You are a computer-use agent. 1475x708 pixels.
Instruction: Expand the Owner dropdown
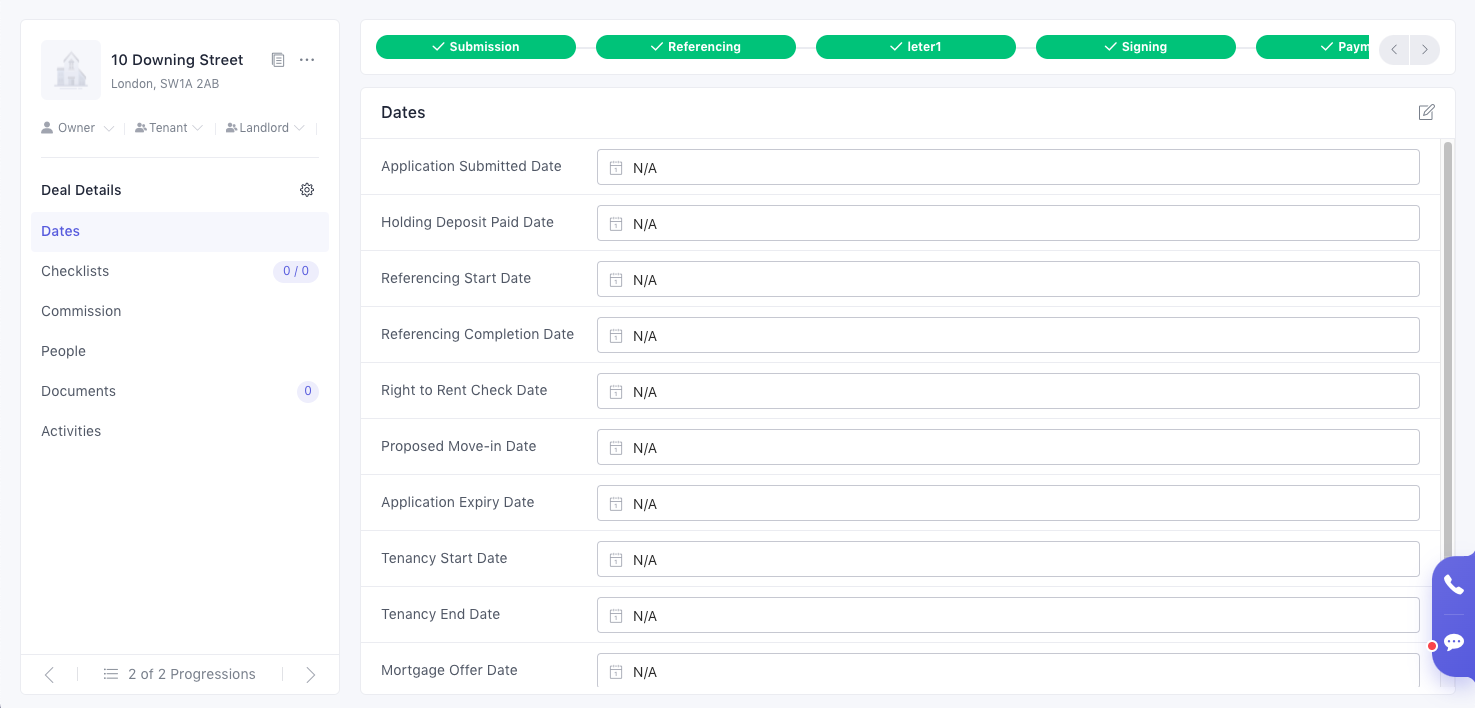(x=78, y=128)
